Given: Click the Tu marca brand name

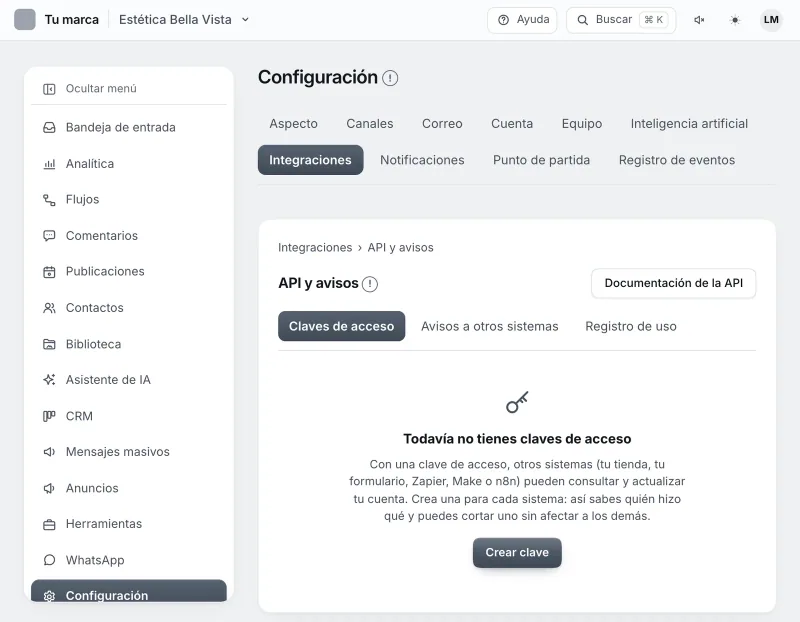Looking at the screenshot, I should [x=71, y=19].
